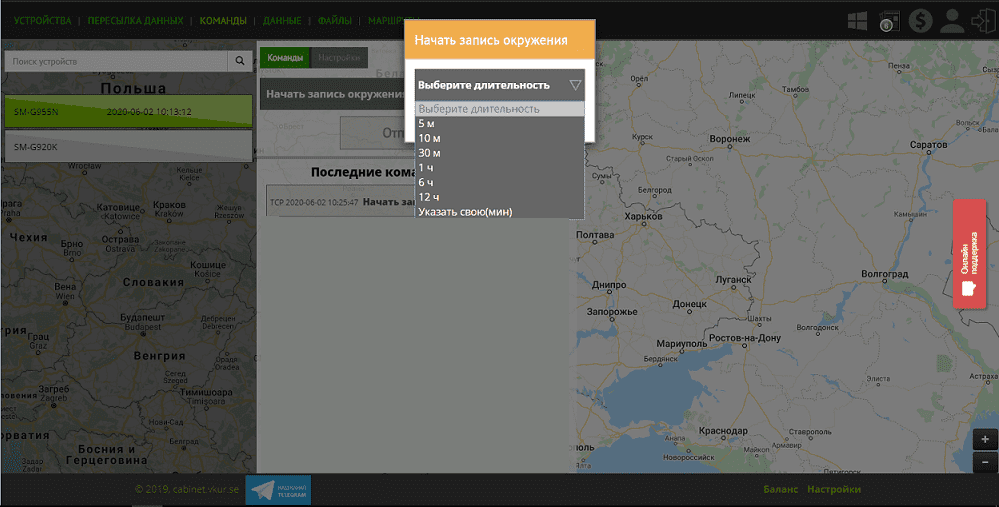
Task: Zoom in the map with plus
Action: [985, 440]
